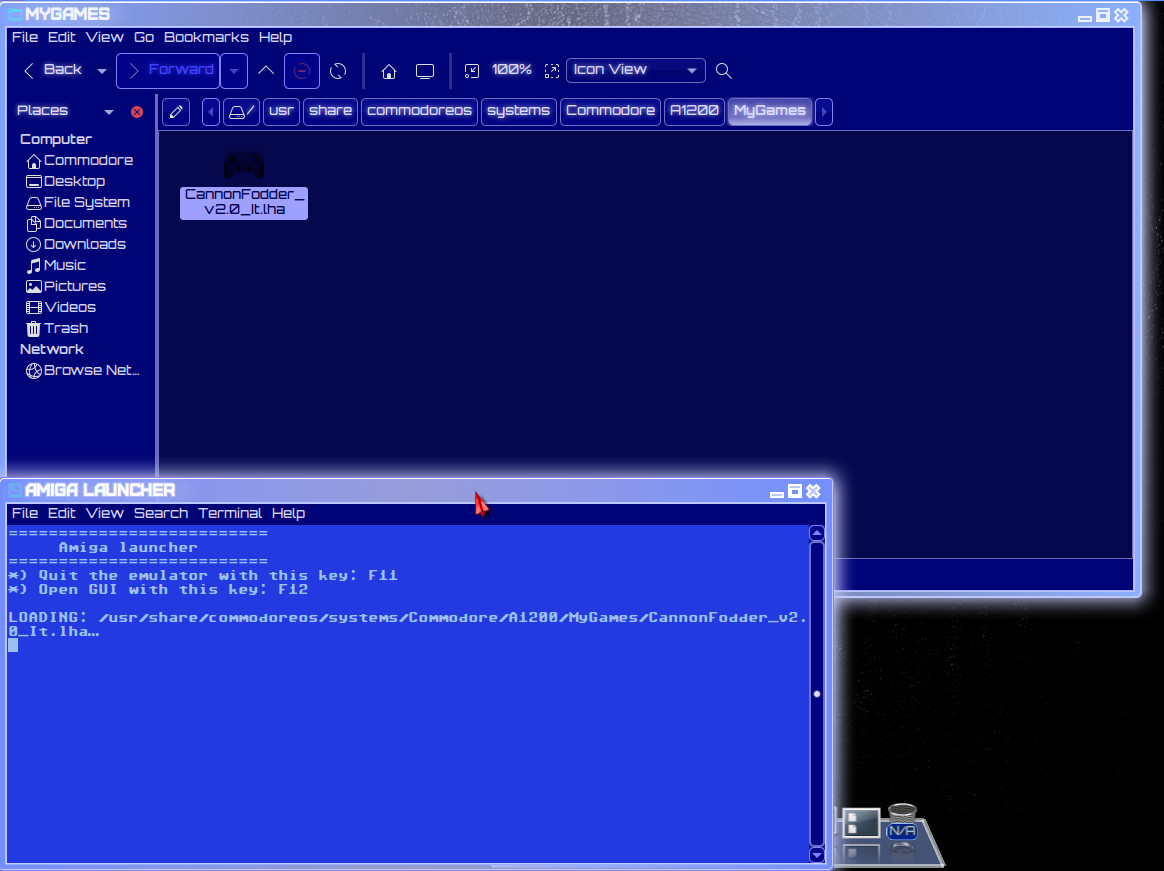This screenshot has height=871, width=1164.
Task: Go to the Home folder icon
Action: click(388, 71)
